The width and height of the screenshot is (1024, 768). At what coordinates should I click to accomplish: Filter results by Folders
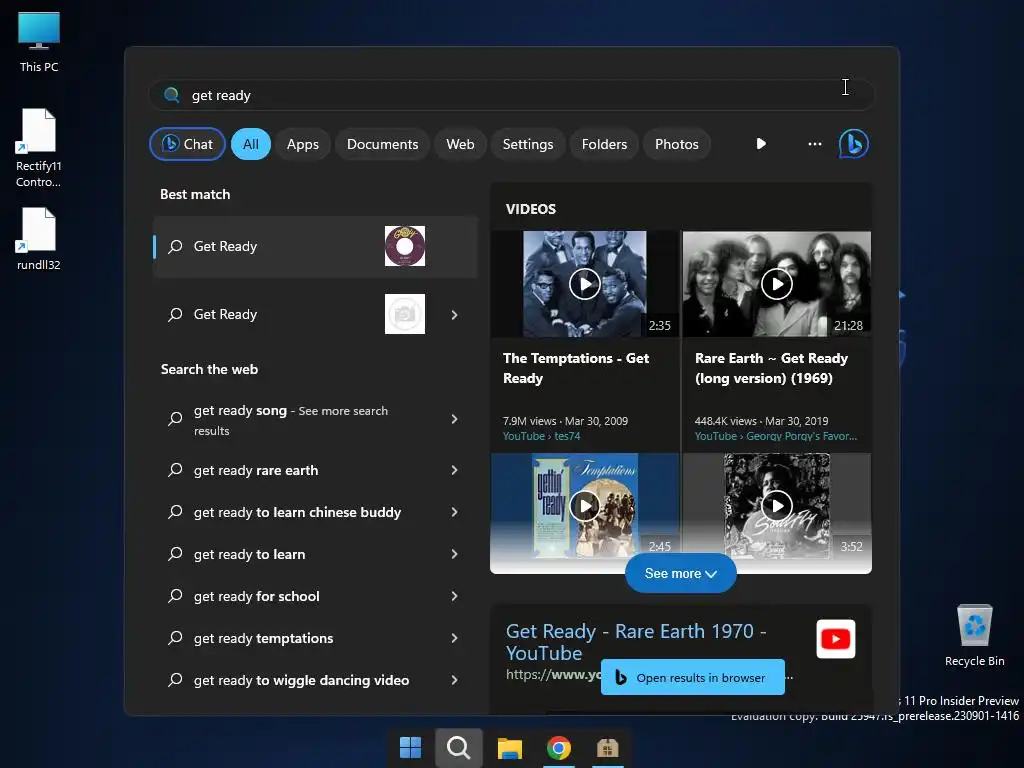pyautogui.click(x=604, y=144)
